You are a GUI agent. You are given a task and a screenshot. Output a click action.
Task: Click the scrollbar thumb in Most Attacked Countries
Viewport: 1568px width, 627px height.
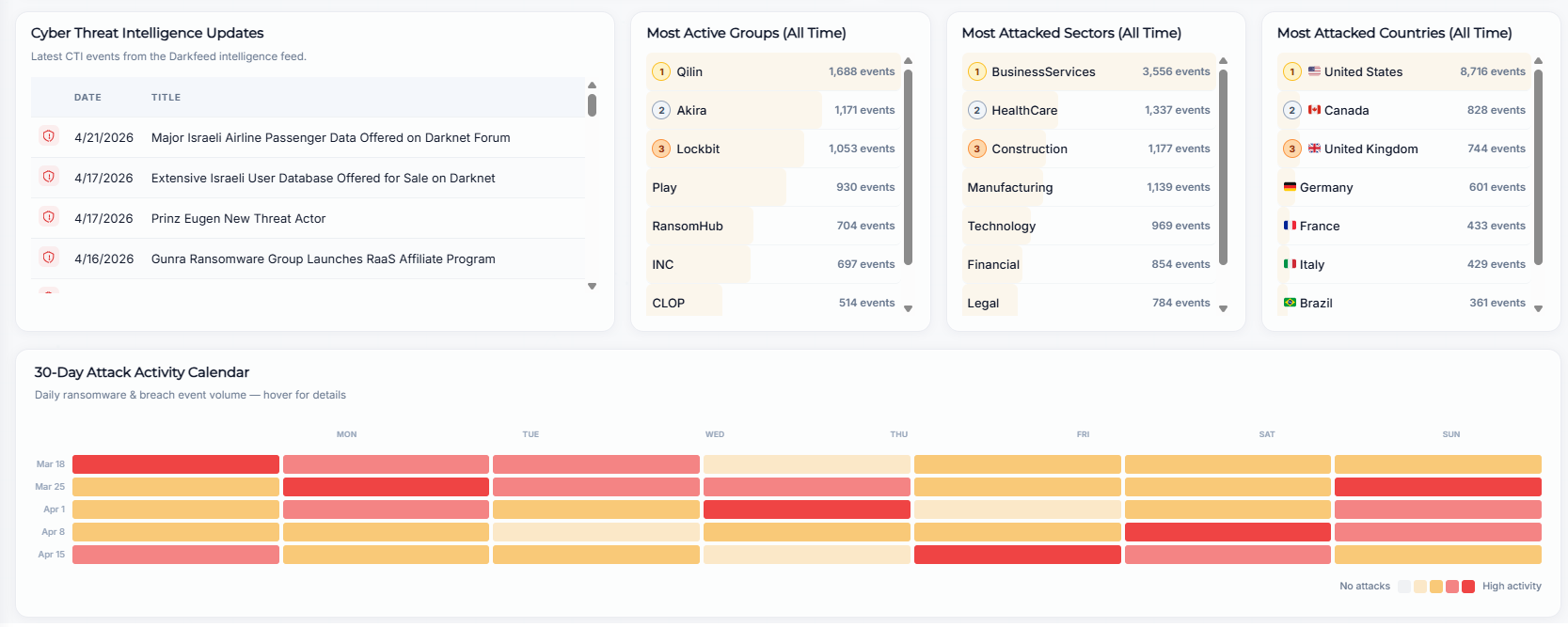click(x=1538, y=167)
